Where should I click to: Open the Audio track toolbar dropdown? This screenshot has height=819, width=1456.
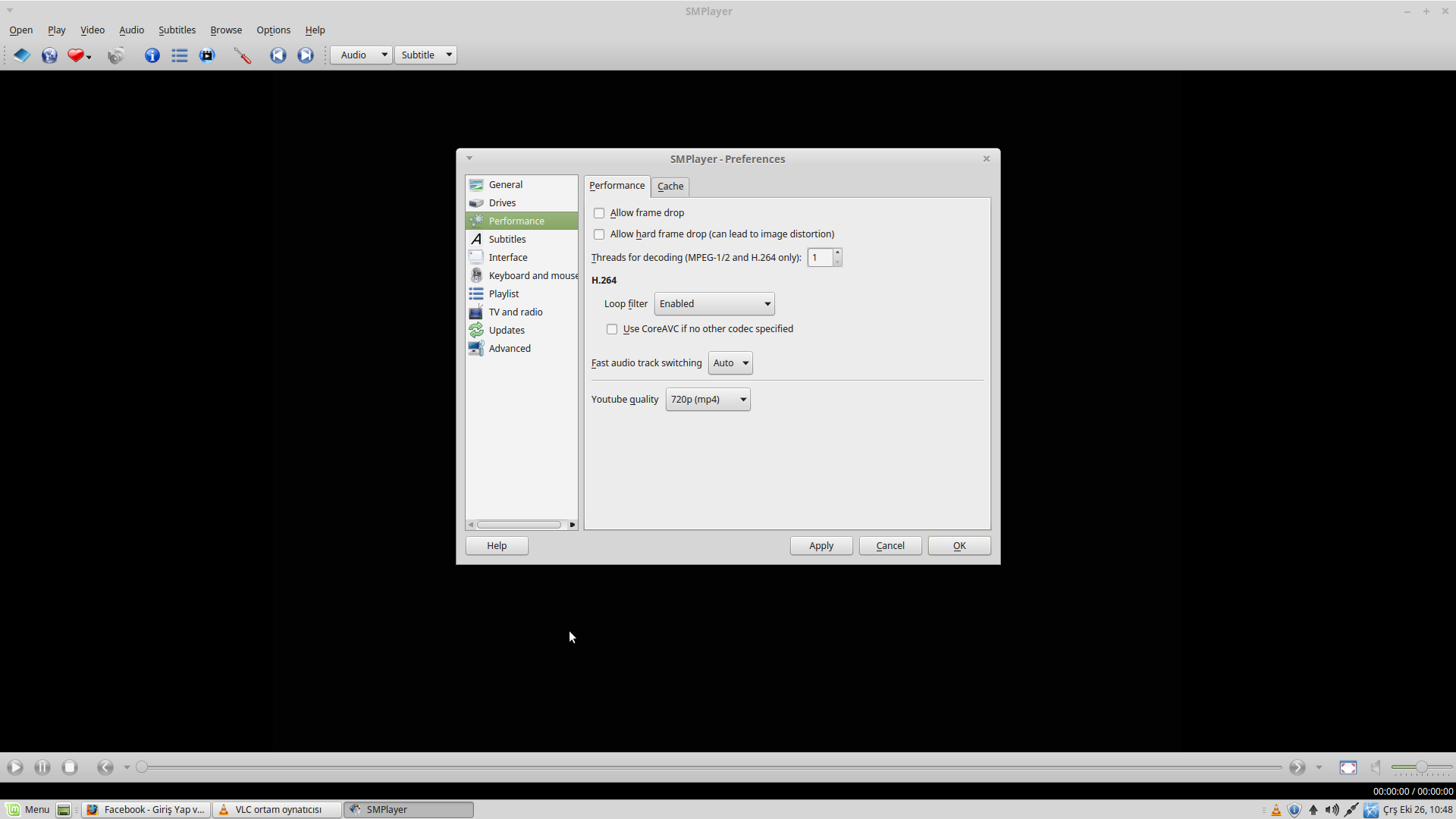click(x=361, y=55)
